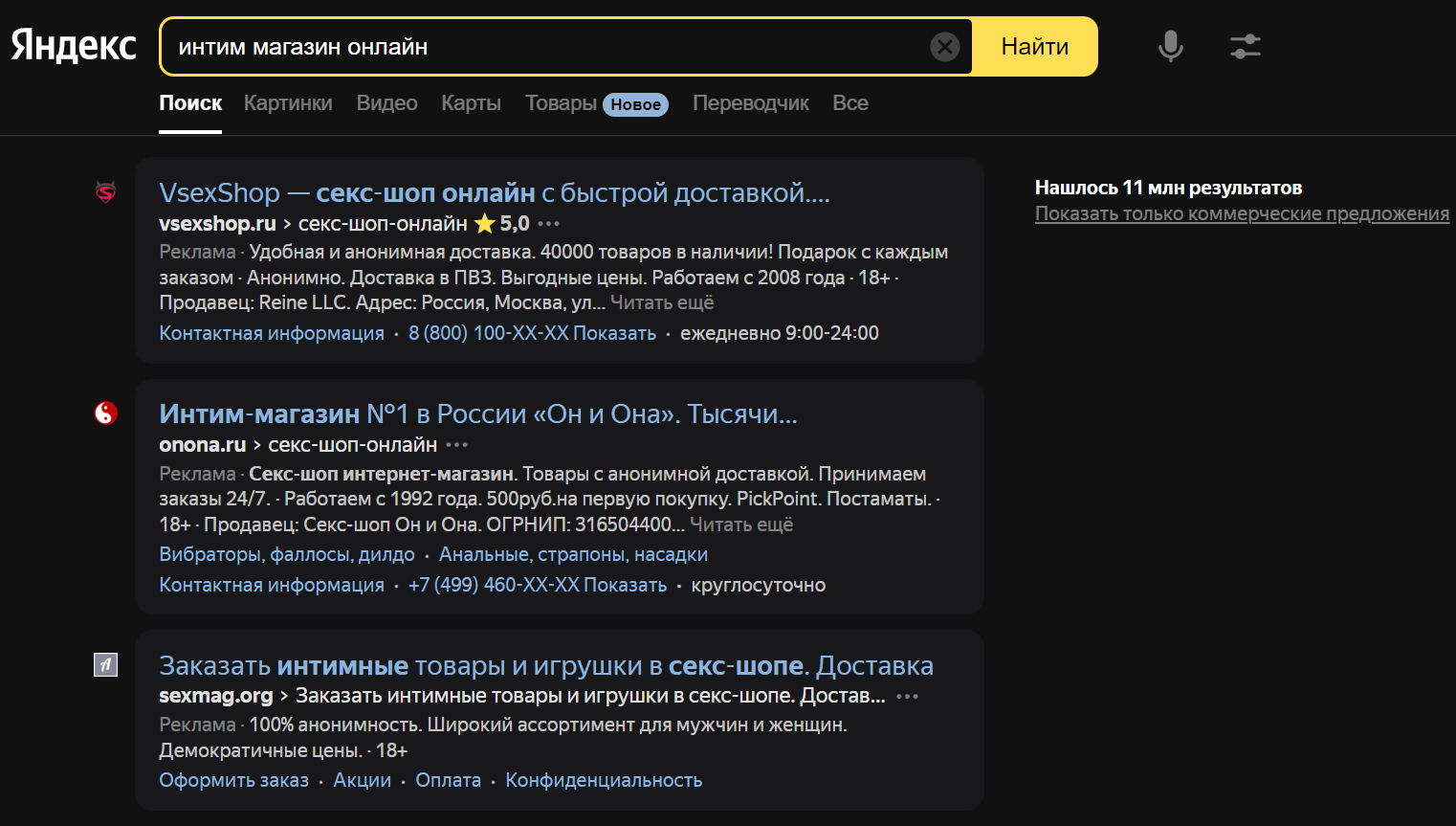Open Вибраторы, фаллосы, дилдо sitelink
This screenshot has height=826, width=1456.
[x=287, y=554]
